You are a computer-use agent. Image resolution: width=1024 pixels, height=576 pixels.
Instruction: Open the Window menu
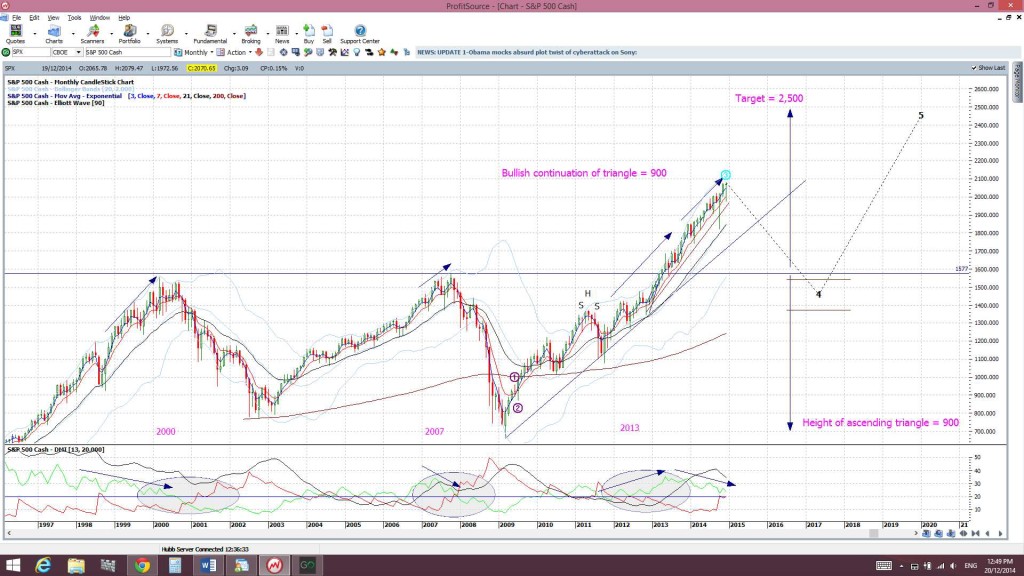point(99,18)
